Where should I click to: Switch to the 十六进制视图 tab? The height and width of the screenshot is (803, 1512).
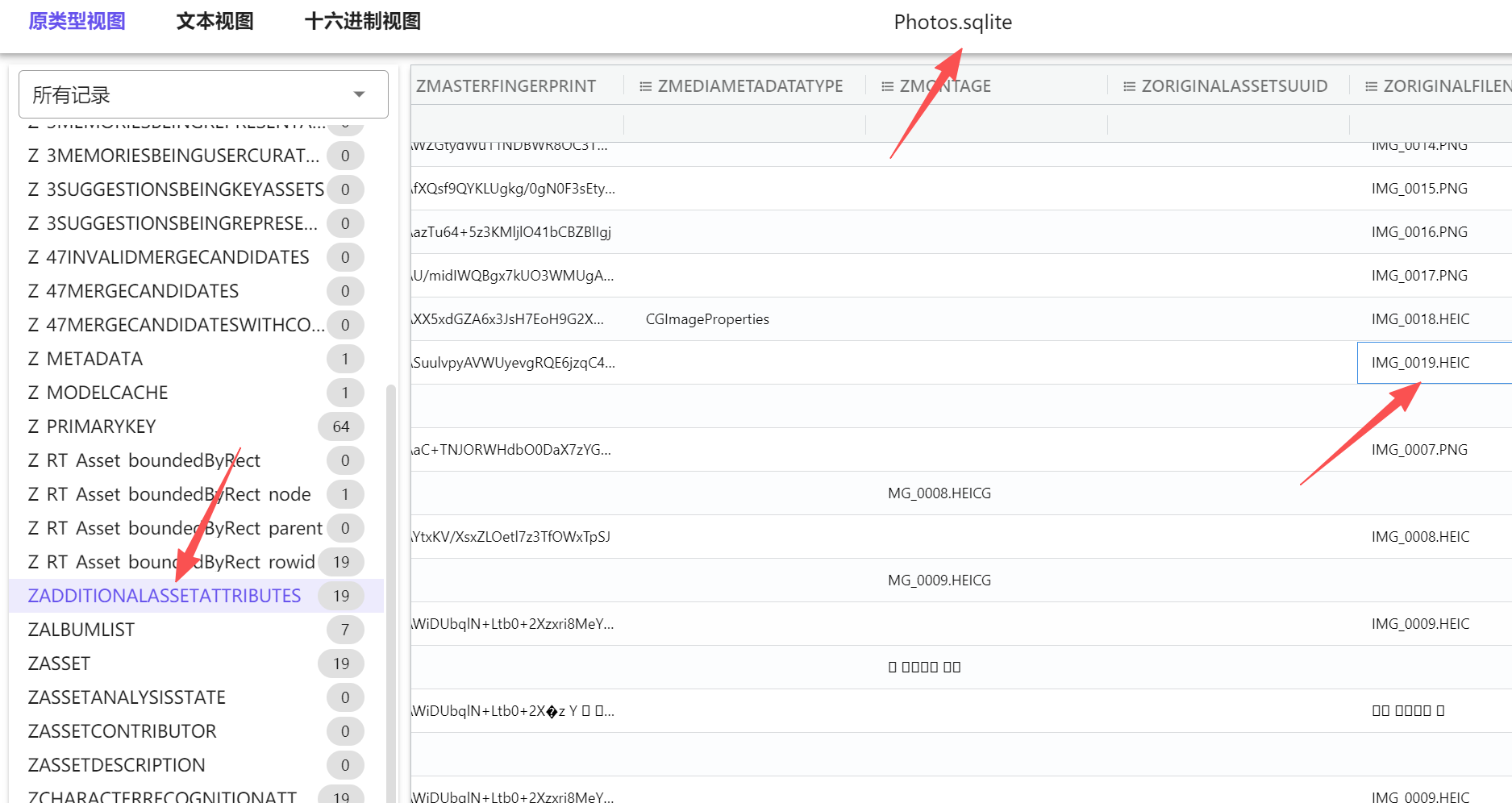[363, 22]
